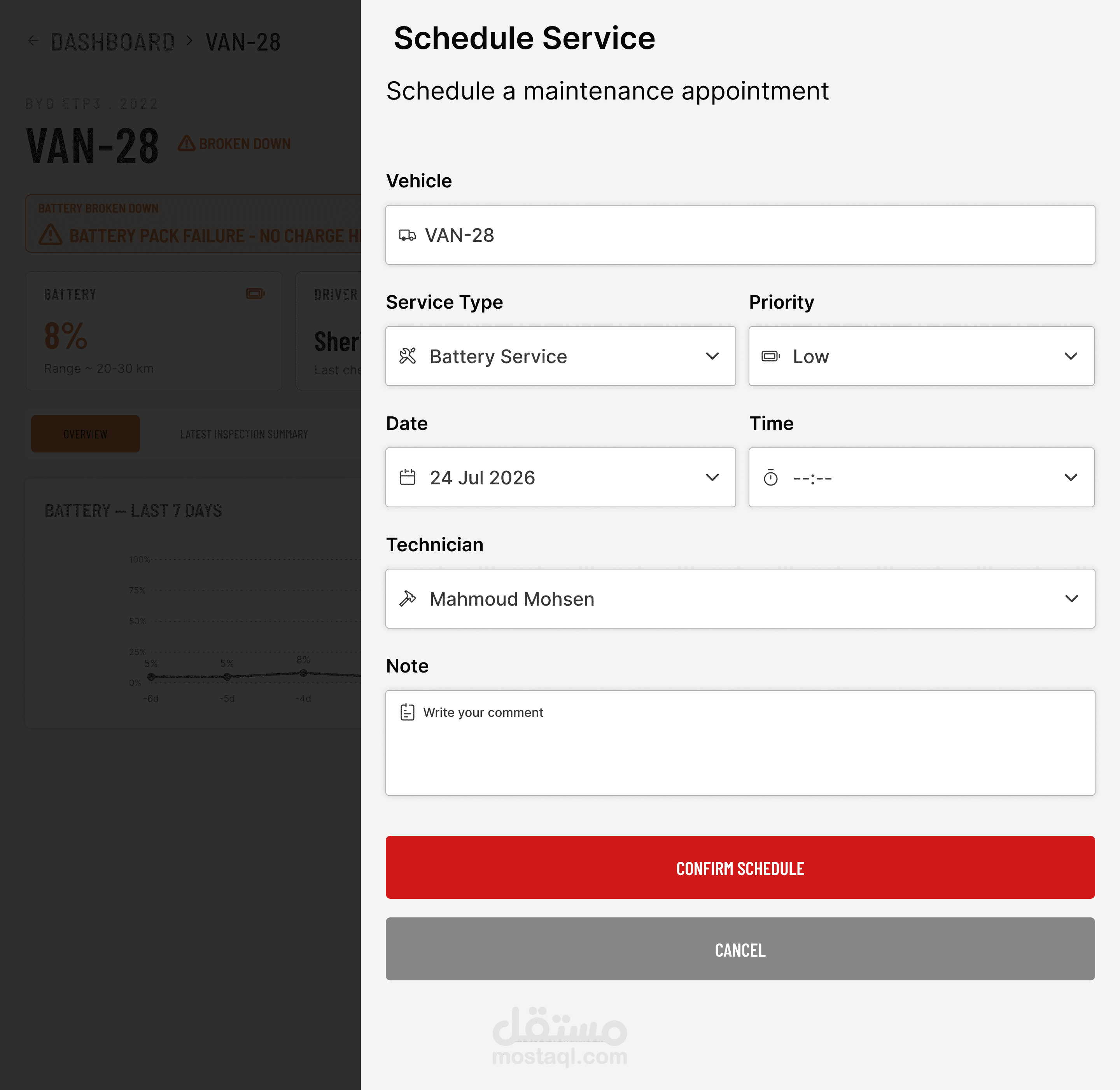
Task: Click the truck icon in Vehicle field
Action: [x=407, y=235]
